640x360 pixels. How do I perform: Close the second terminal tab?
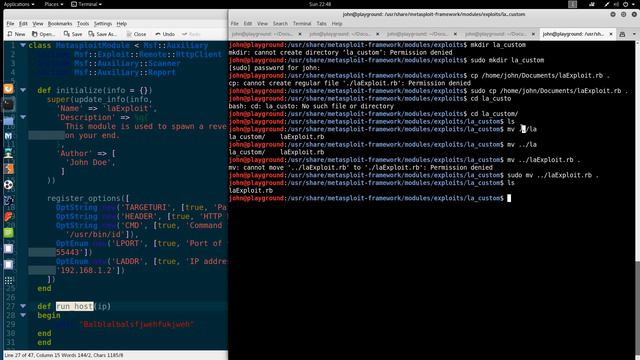[378, 34]
